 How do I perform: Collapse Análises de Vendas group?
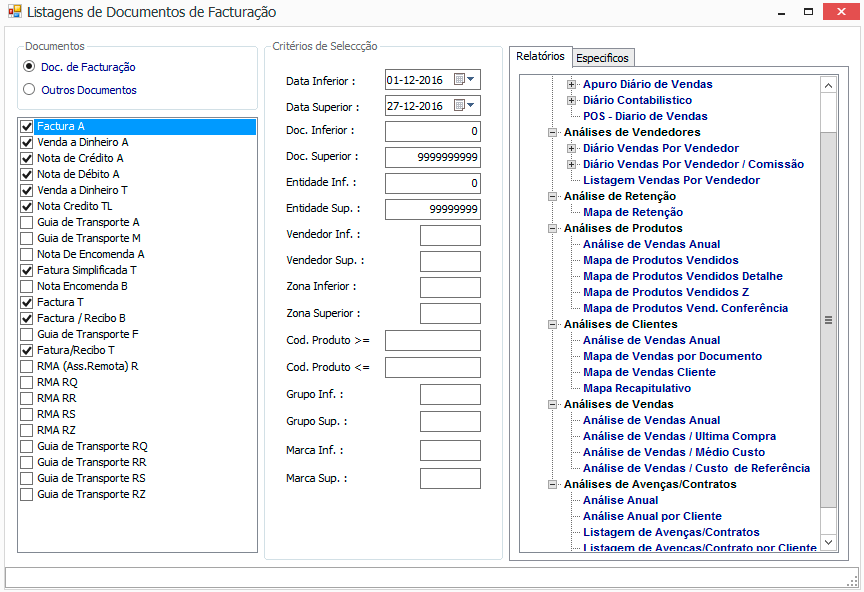(x=552, y=404)
